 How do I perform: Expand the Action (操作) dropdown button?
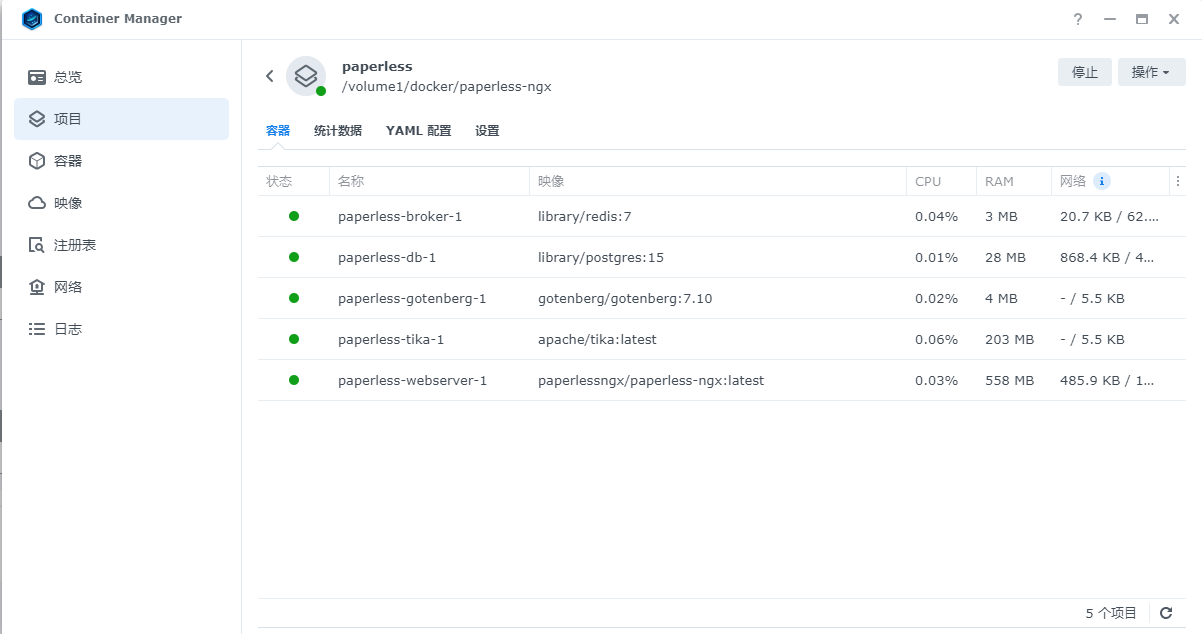(1151, 72)
